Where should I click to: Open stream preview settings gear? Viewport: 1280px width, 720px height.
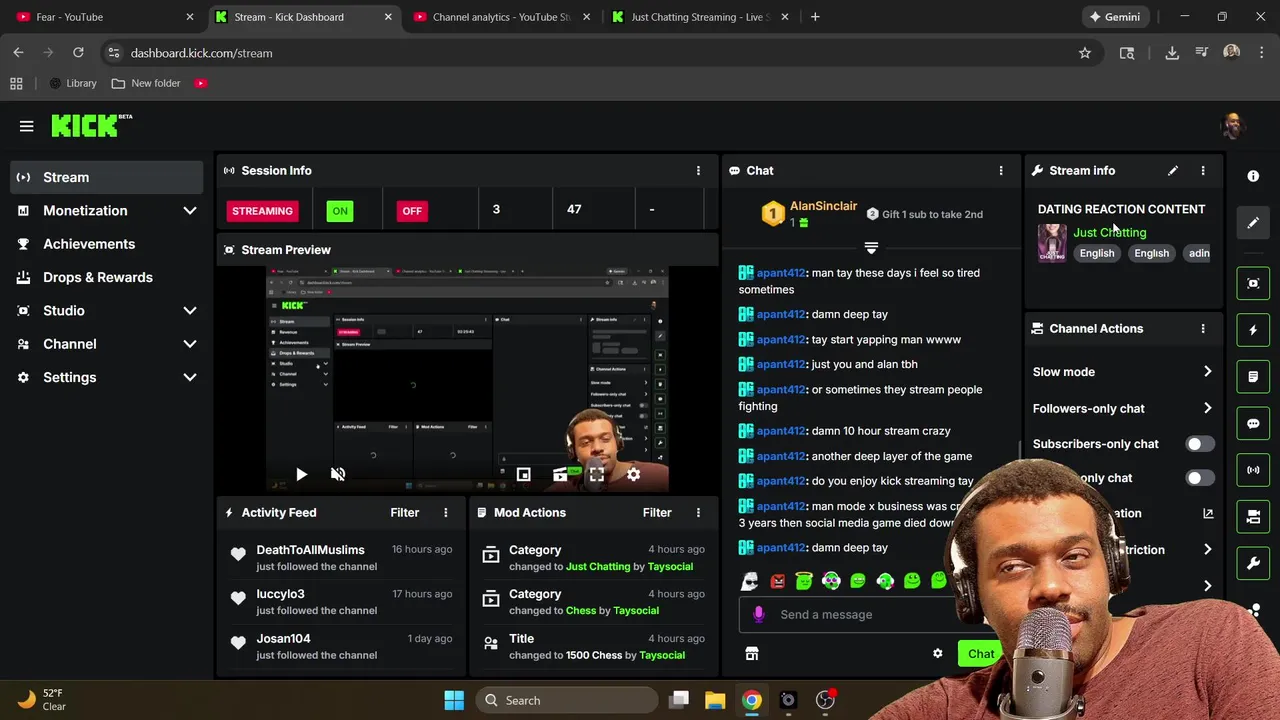tap(633, 475)
